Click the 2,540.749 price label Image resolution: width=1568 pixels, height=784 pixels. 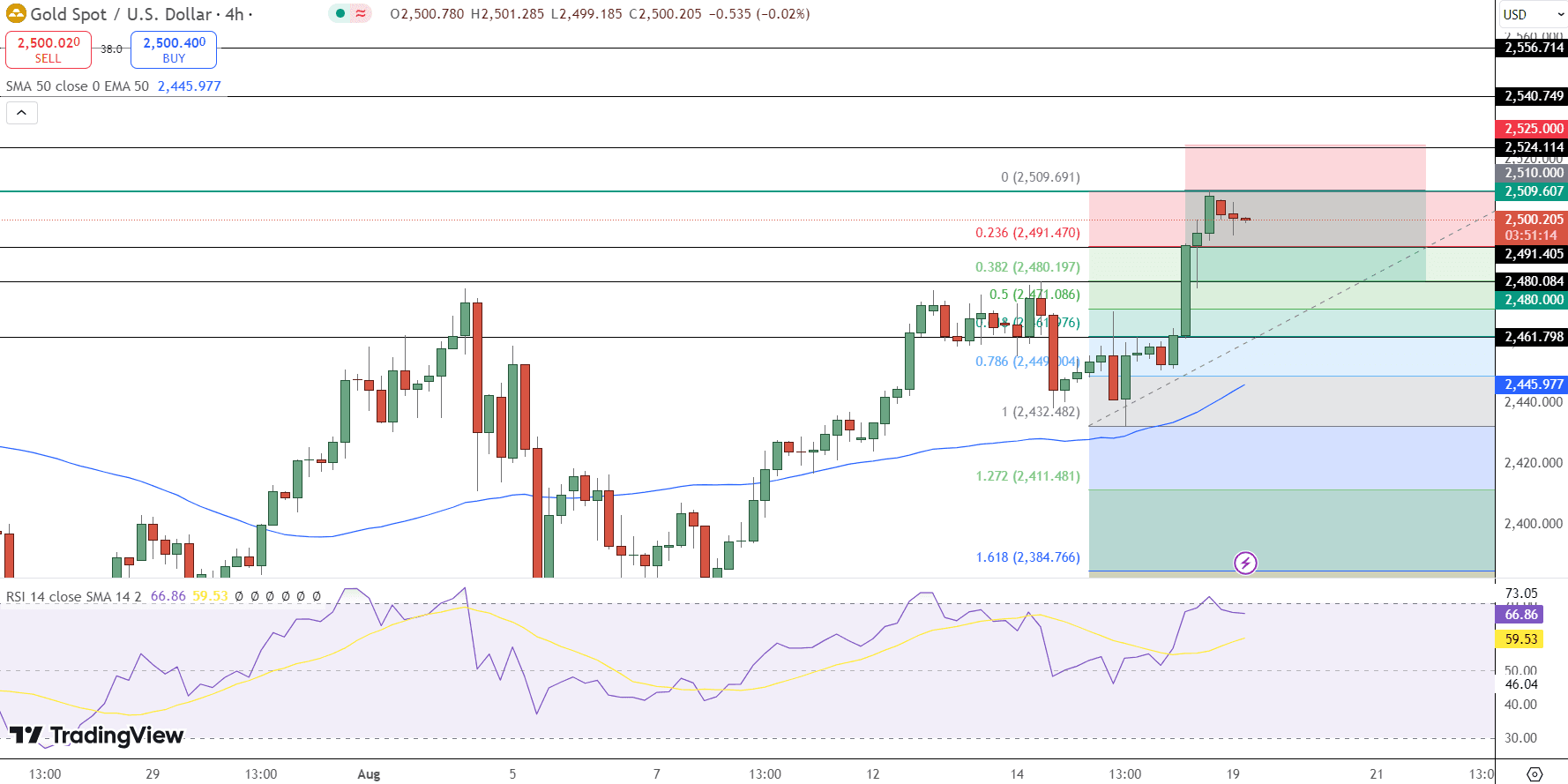pos(1532,96)
